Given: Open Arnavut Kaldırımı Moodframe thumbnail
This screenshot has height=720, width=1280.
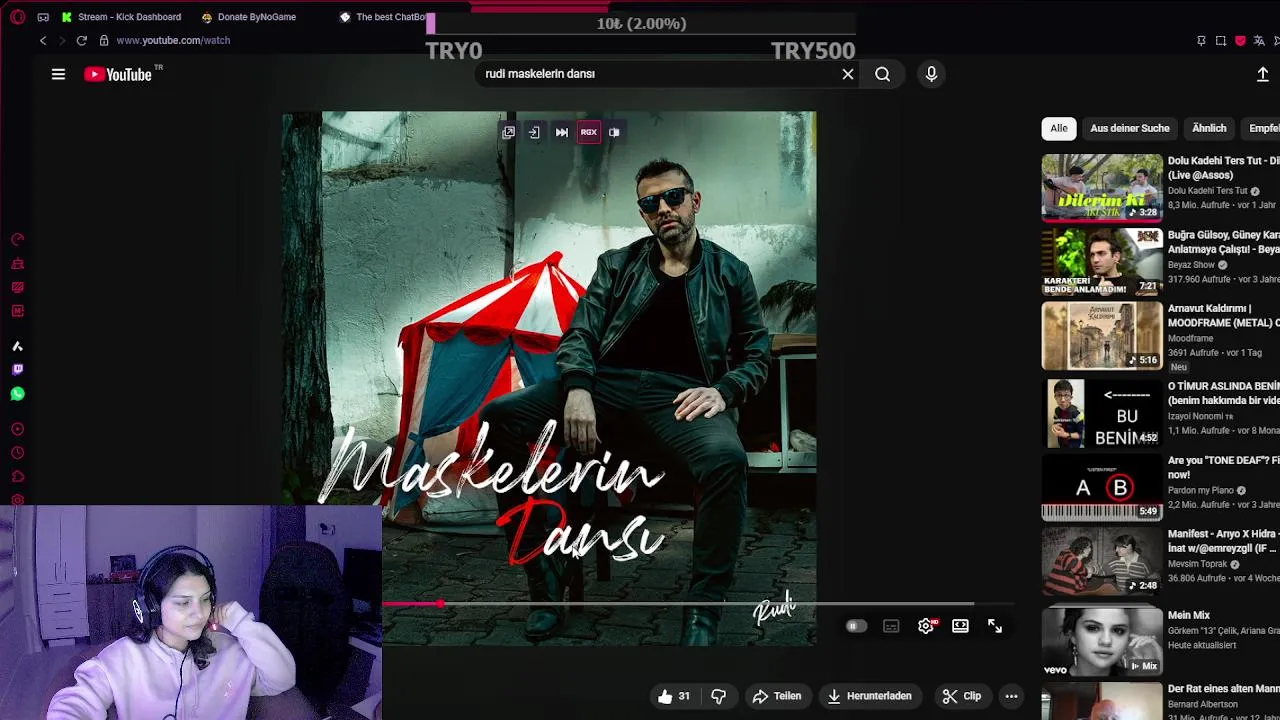Looking at the screenshot, I should (1102, 336).
